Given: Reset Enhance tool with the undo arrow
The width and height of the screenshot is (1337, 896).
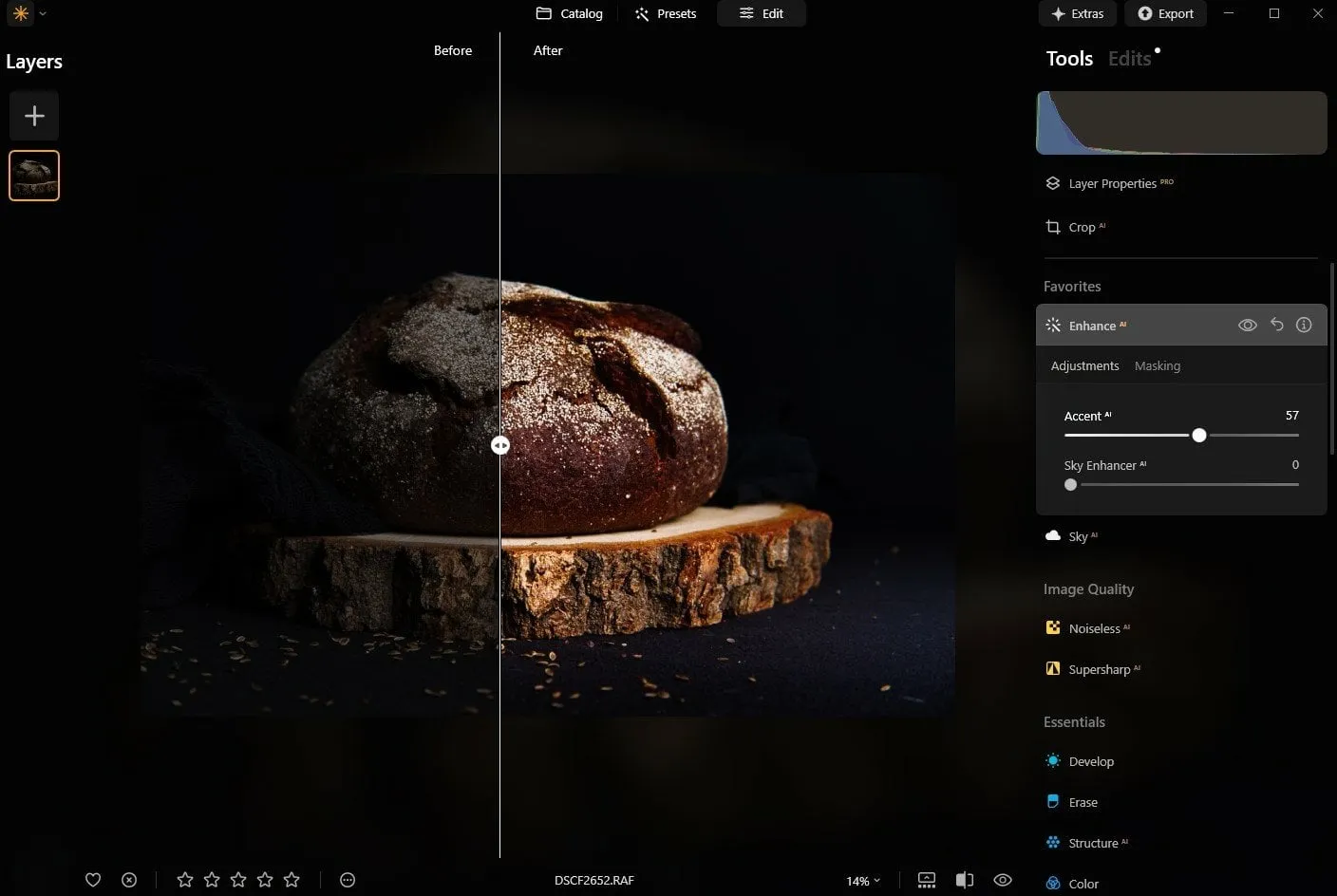Looking at the screenshot, I should point(1277,325).
